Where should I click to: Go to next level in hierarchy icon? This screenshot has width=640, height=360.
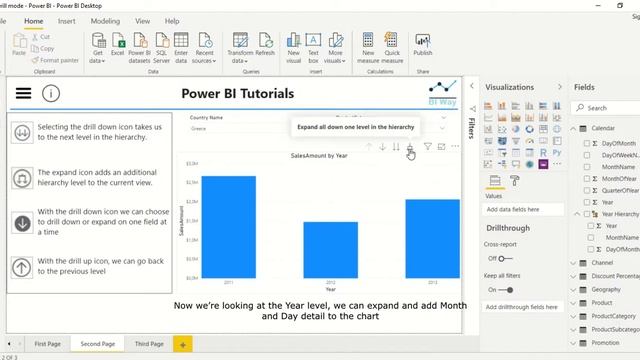(x=396, y=147)
